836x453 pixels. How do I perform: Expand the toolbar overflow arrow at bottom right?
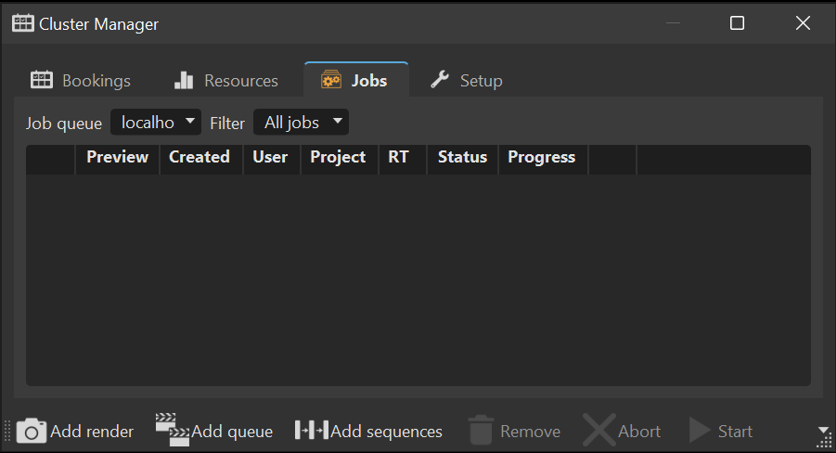point(822,431)
